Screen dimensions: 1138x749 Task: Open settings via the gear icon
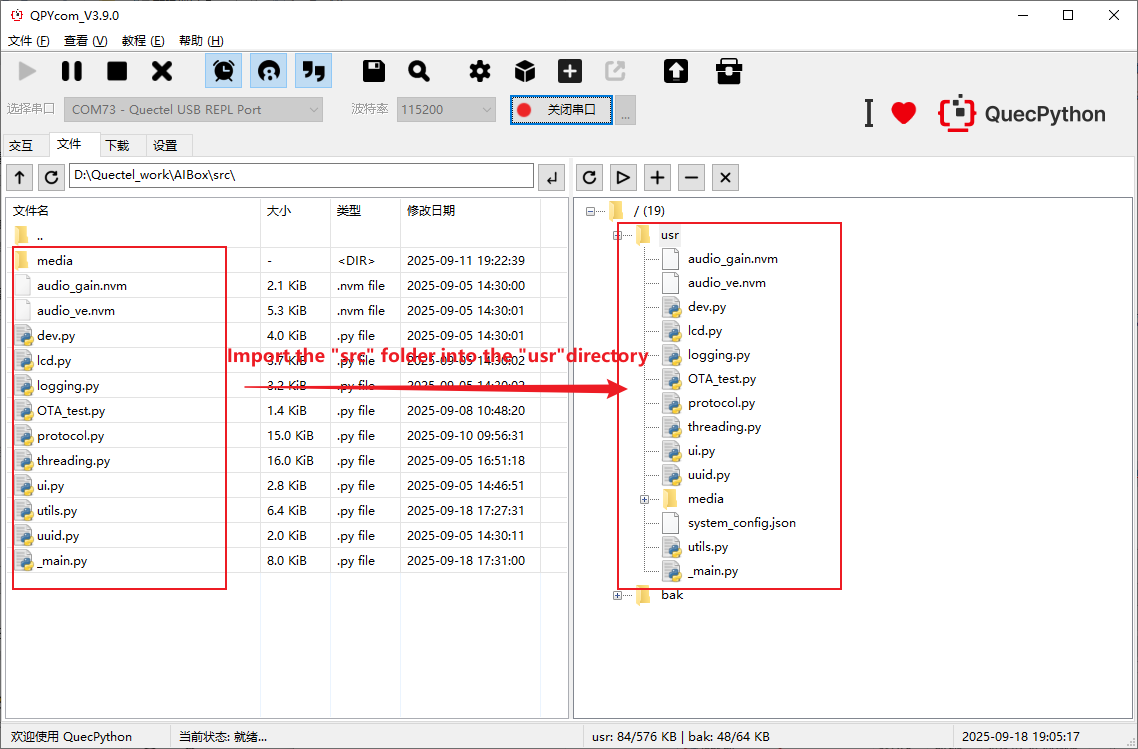pos(480,71)
